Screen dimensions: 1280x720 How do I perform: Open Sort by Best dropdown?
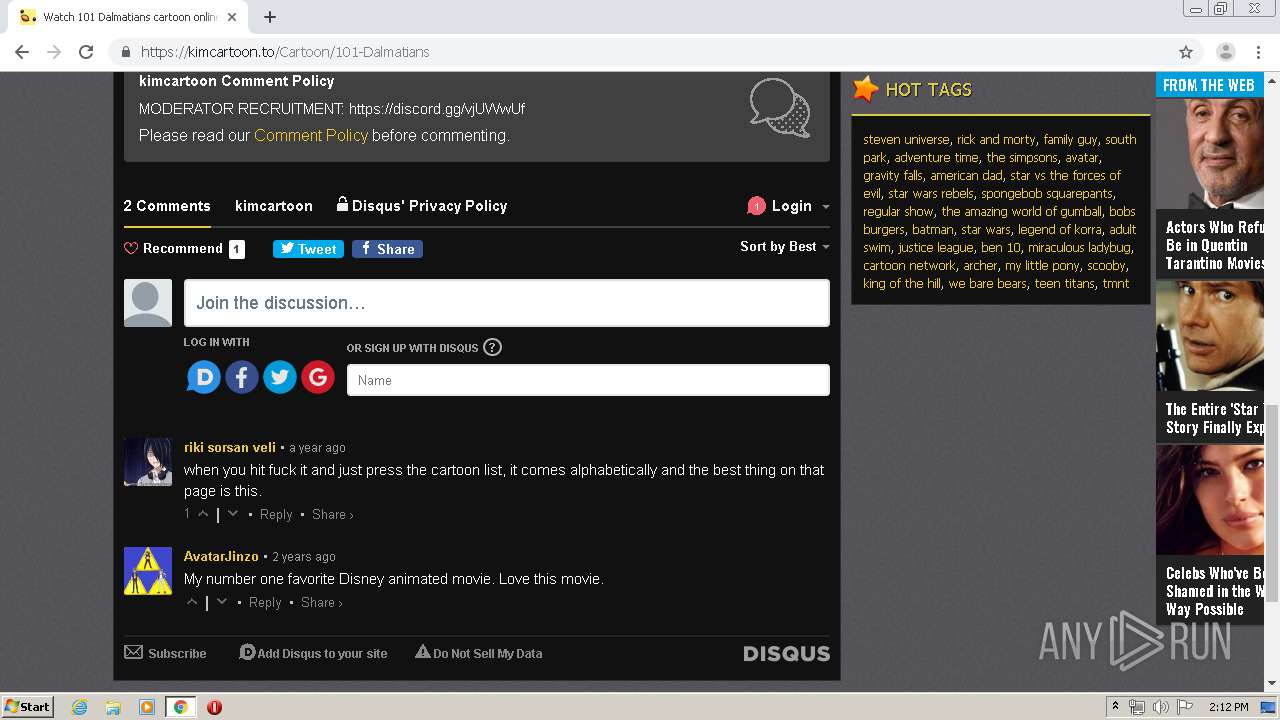pos(785,247)
